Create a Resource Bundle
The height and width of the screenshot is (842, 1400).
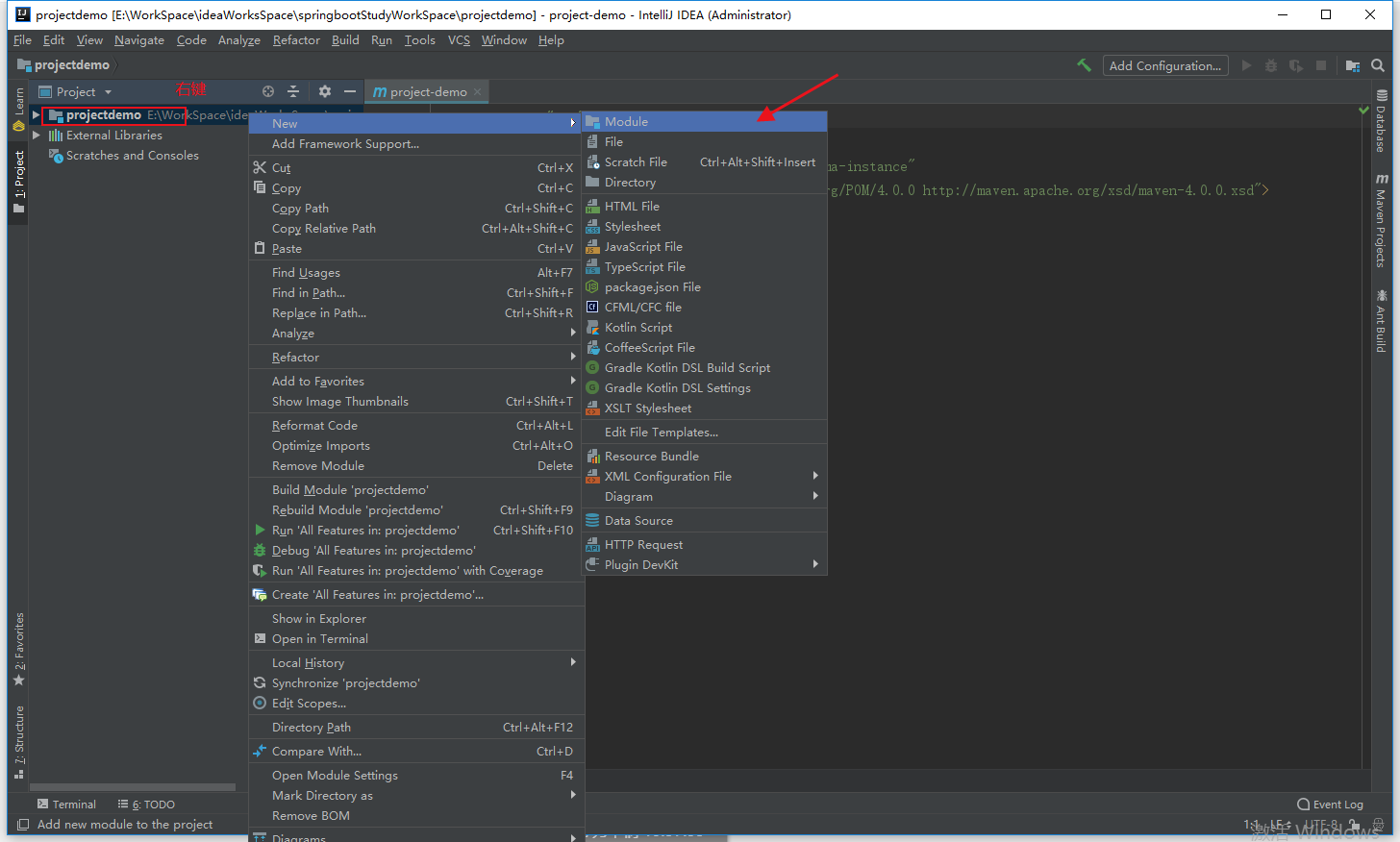(x=705, y=457)
